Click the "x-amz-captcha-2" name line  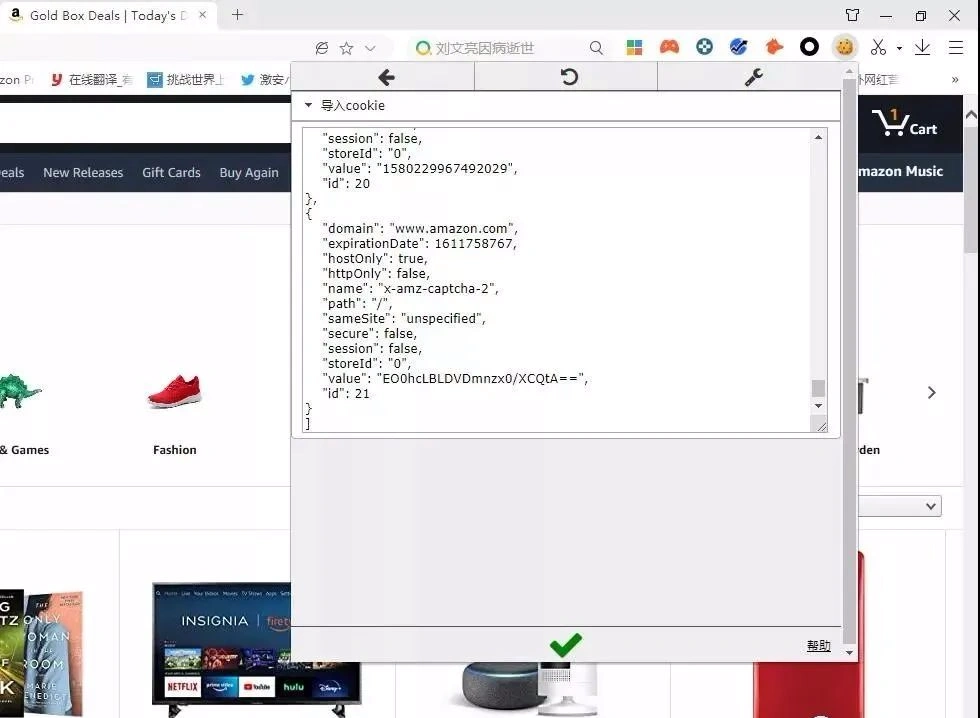point(410,289)
